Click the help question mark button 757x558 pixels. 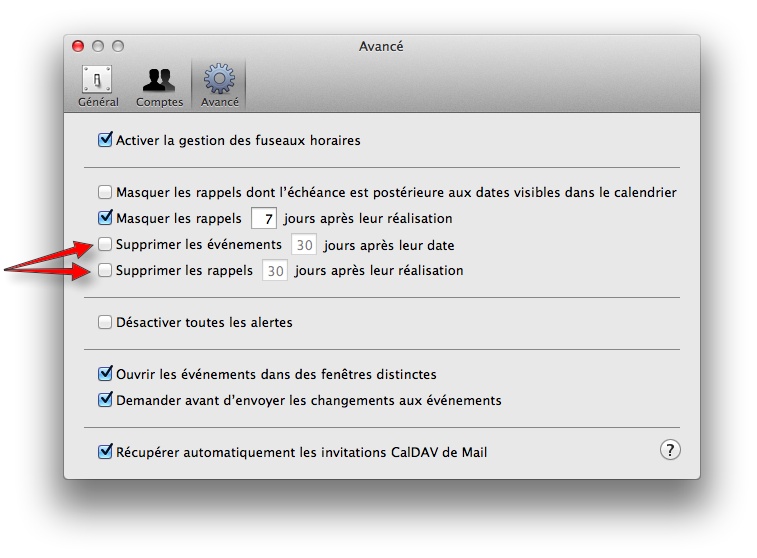(x=670, y=450)
